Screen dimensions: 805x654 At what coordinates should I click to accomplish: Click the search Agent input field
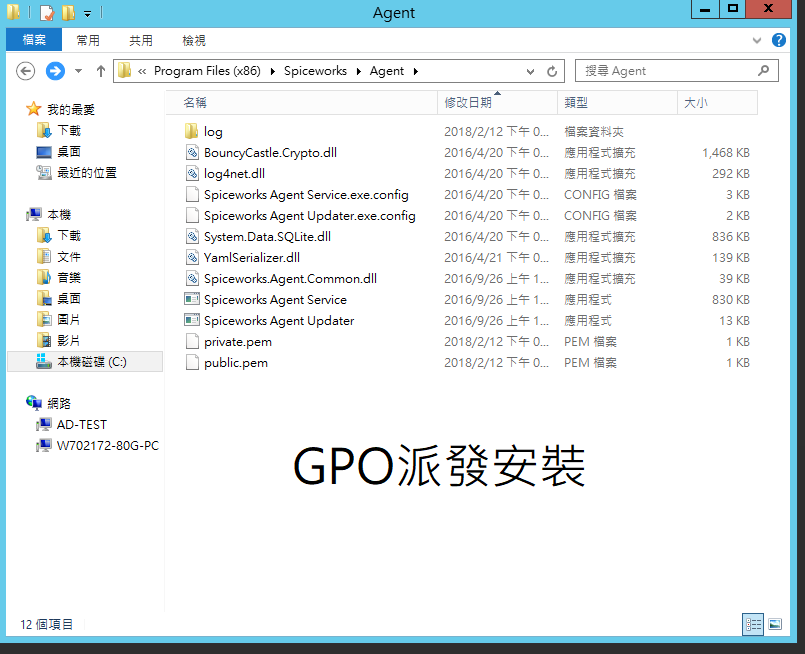click(677, 71)
